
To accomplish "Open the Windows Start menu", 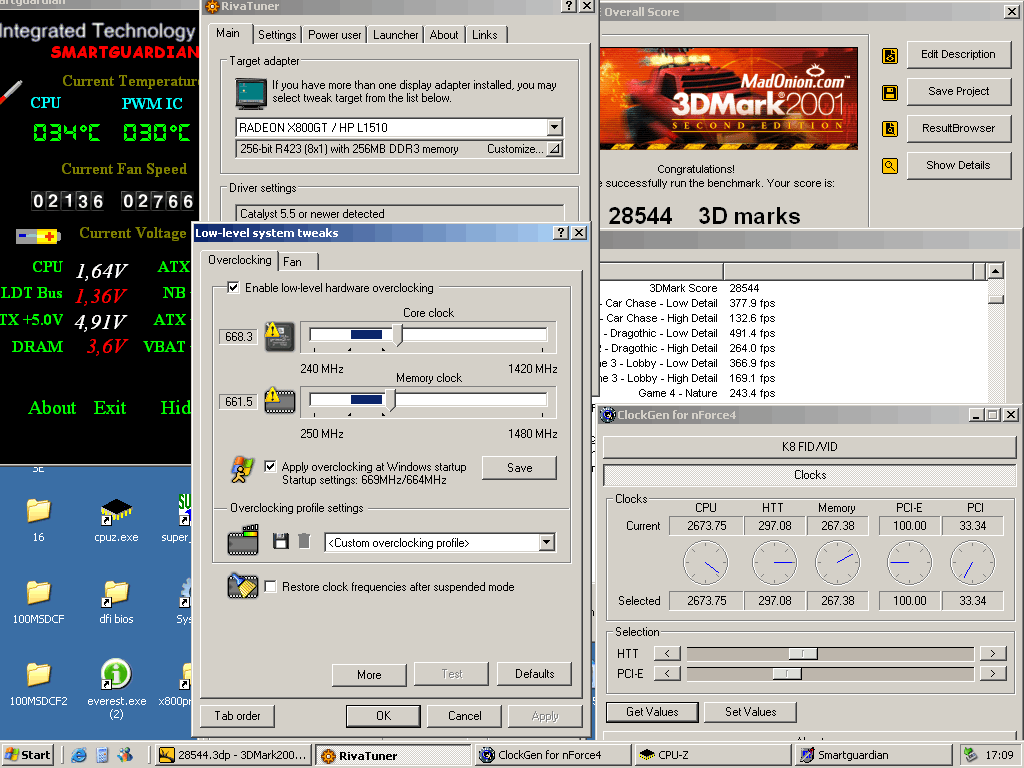I will [x=27, y=755].
